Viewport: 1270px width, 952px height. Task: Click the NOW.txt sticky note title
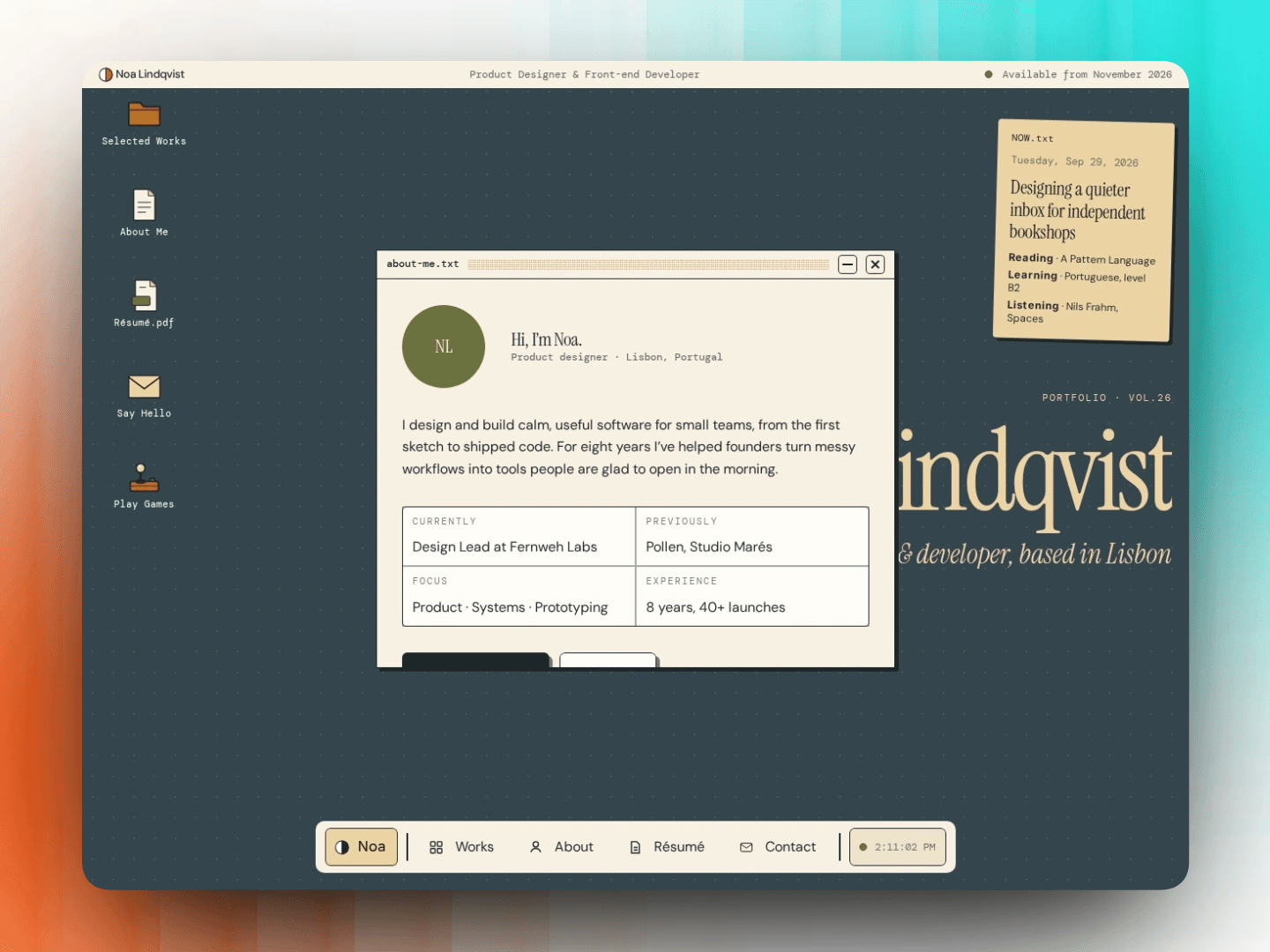click(1033, 138)
